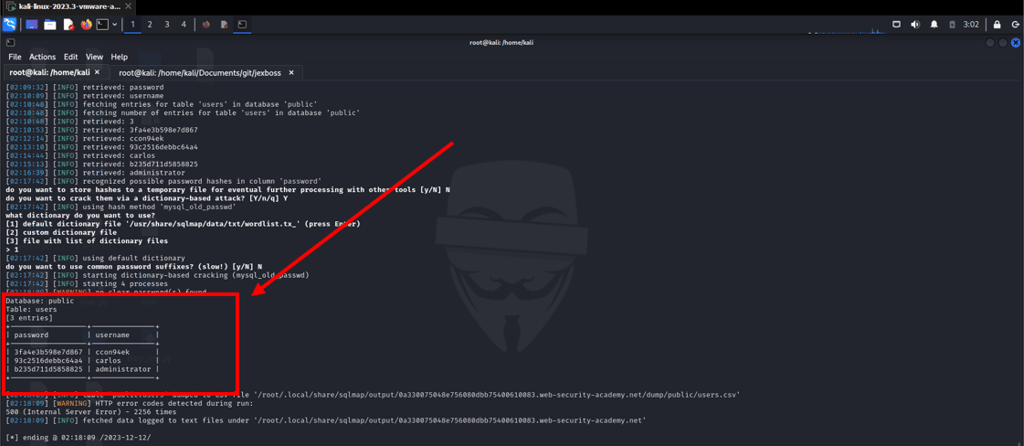Viewport: 1024px width, 446px height.
Task: Click '[3] file with list of dictionary files'
Action: [x=88, y=241]
